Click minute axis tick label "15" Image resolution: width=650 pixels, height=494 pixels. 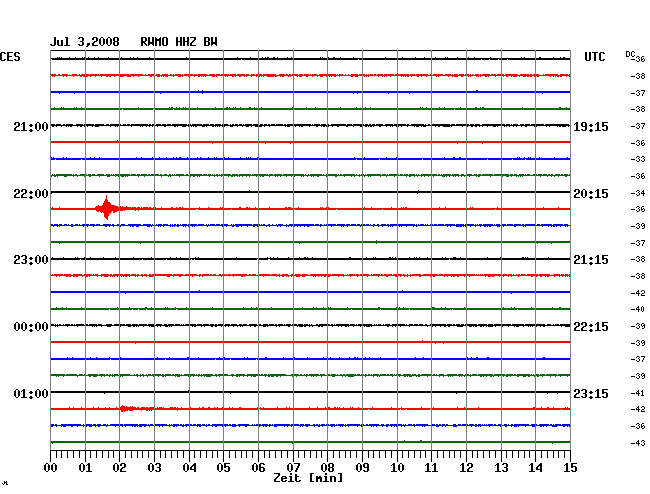click(570, 468)
